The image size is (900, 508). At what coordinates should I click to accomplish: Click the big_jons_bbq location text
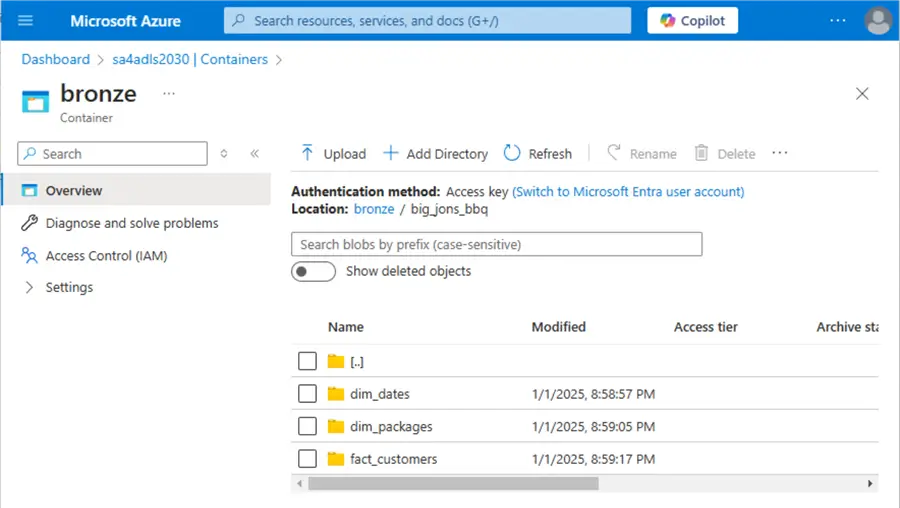tap(449, 209)
